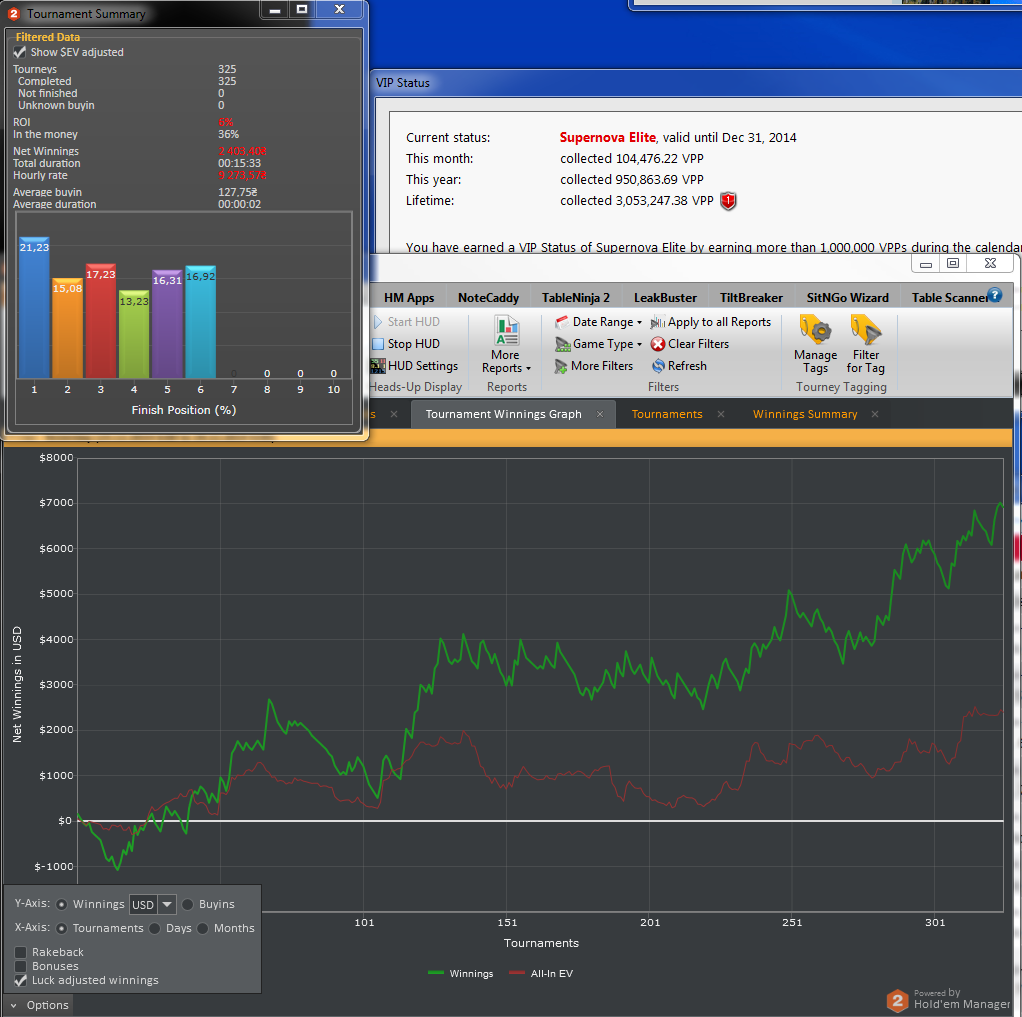
Task: Open the TiltBreaker menu
Action: [751, 298]
